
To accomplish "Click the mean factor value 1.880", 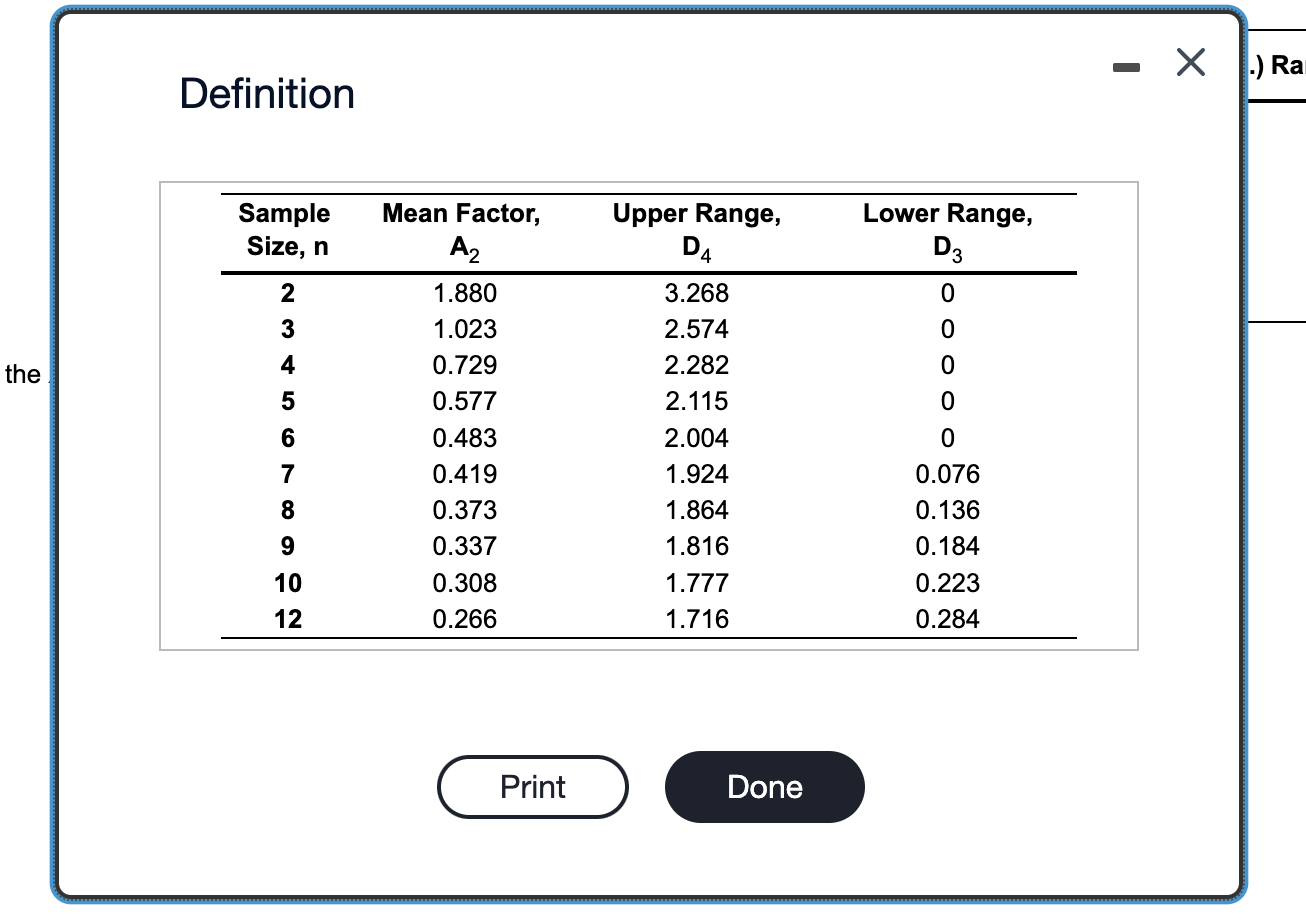I will (461, 293).
